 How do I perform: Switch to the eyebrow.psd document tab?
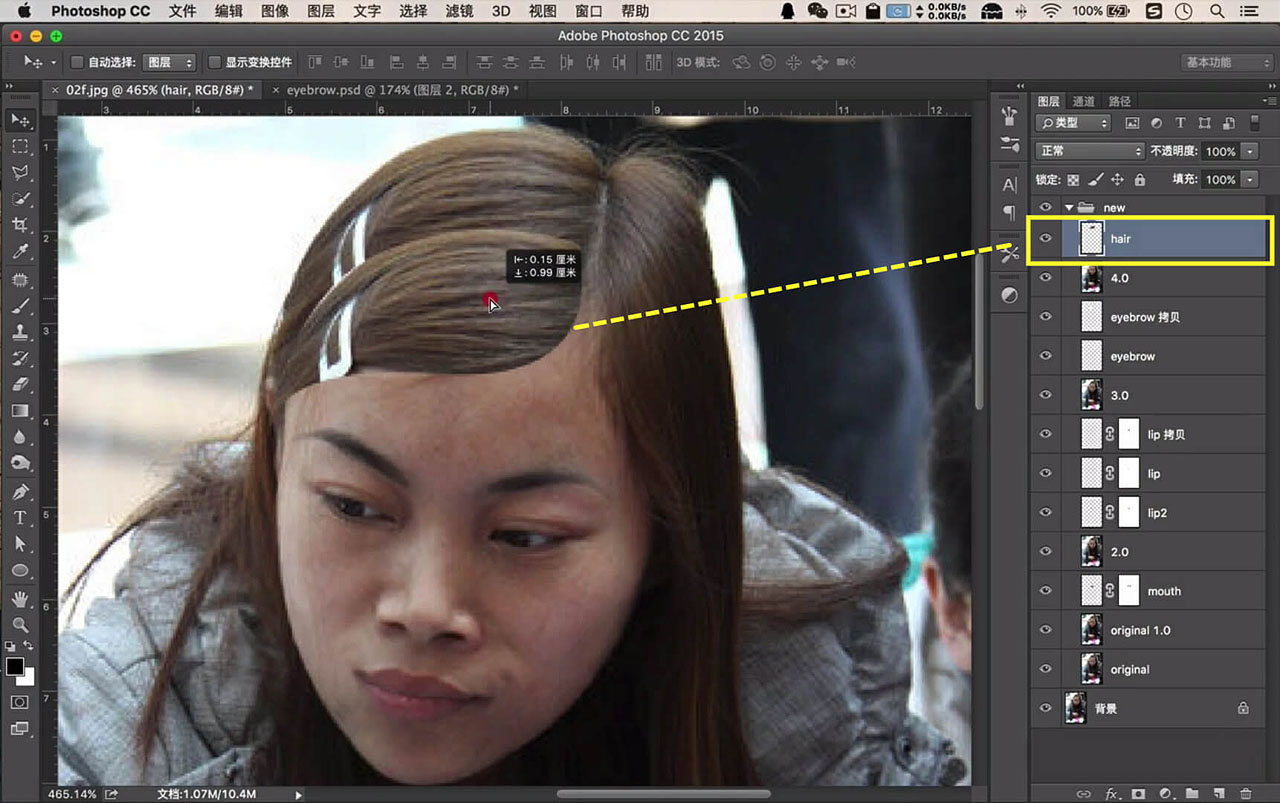[x=402, y=89]
